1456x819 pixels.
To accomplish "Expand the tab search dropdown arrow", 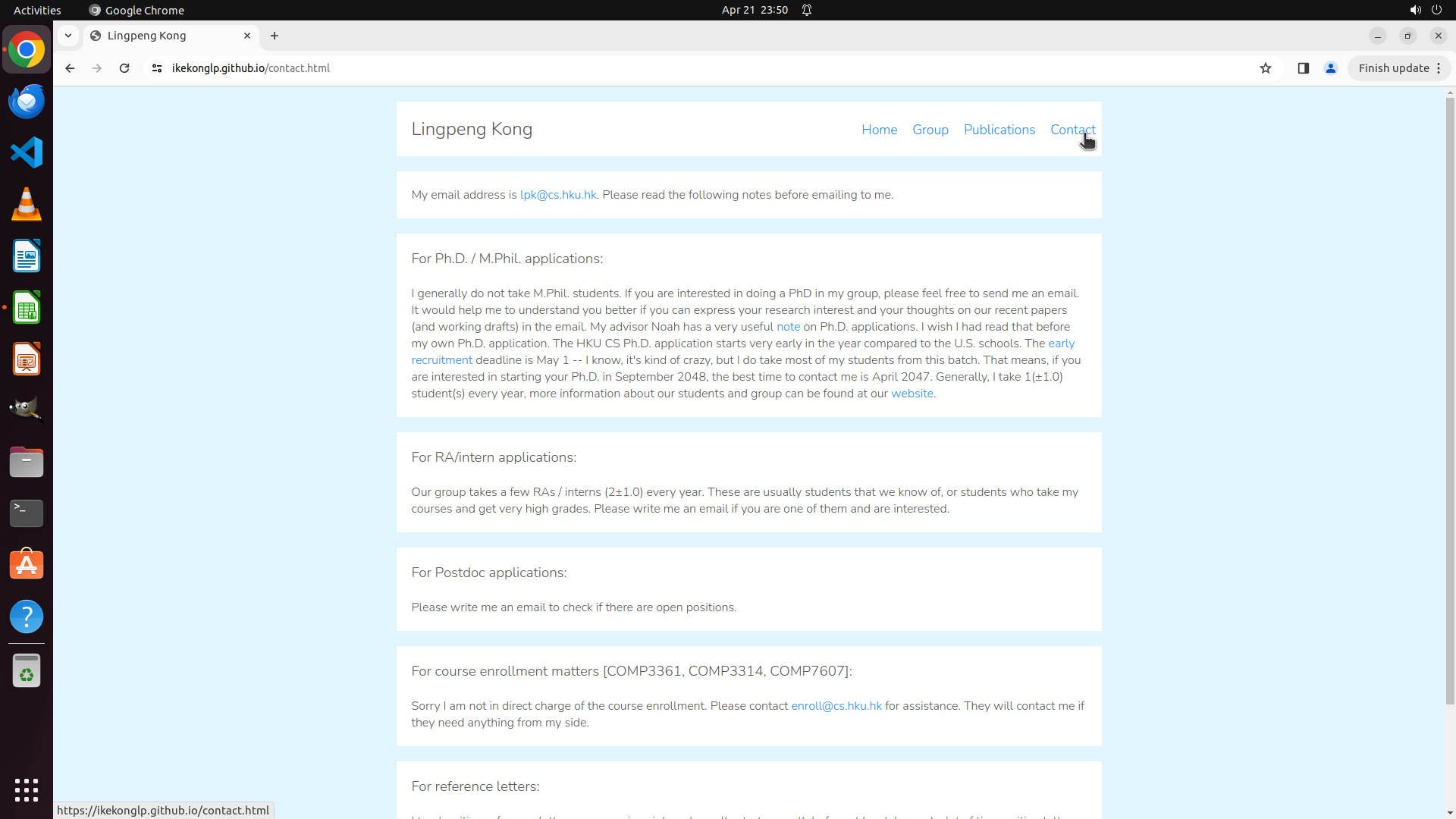I will coord(68,36).
